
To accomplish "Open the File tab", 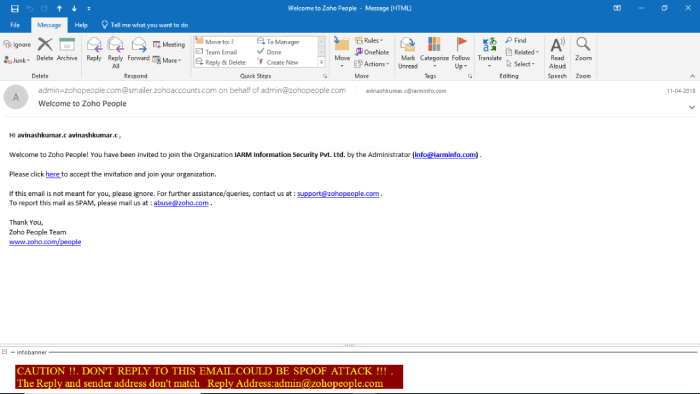I will click(x=15, y=25).
